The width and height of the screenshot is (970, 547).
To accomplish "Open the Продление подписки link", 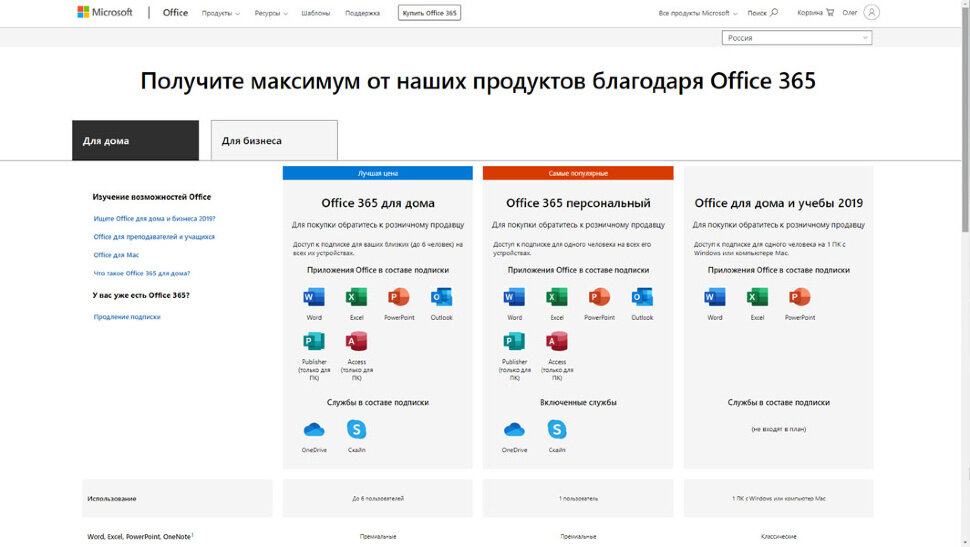I will coord(127,317).
